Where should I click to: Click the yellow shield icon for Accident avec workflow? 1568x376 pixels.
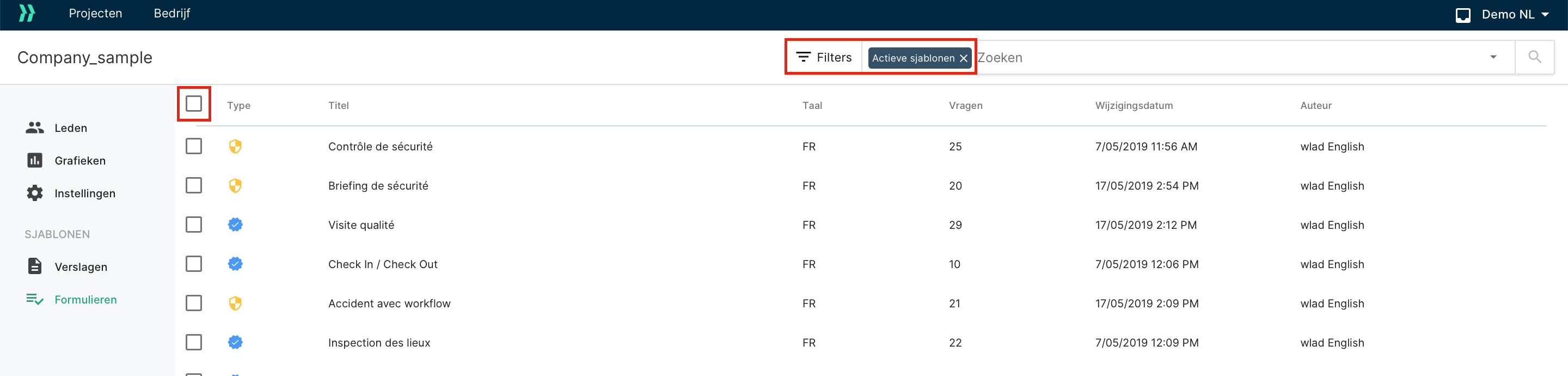click(235, 303)
